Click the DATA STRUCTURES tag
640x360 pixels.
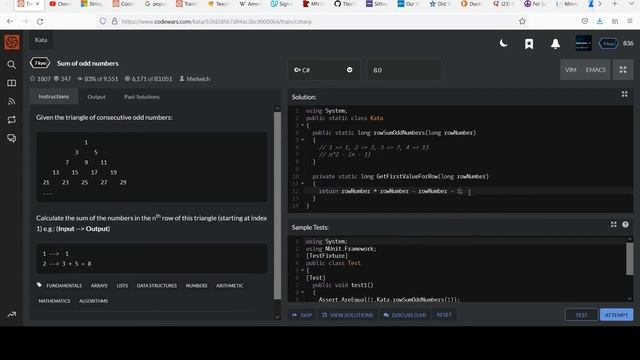pos(157,286)
